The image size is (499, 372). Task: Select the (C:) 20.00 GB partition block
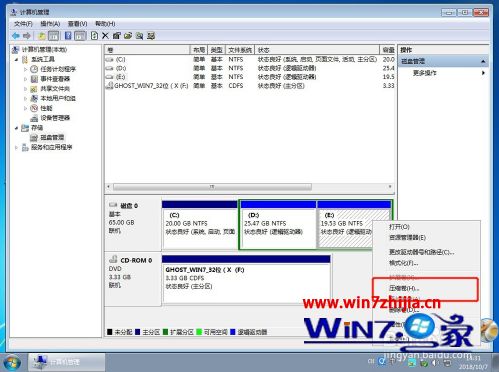tap(200, 225)
